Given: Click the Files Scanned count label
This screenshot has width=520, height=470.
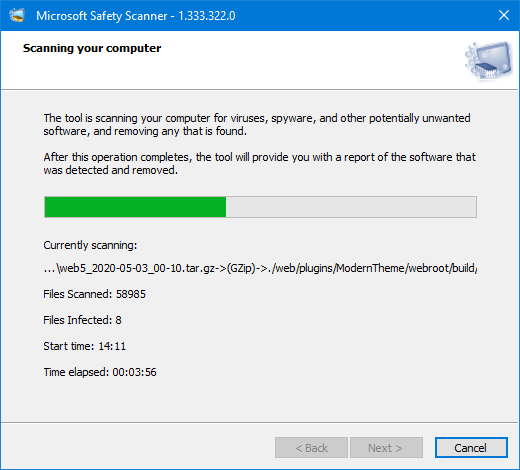Looking at the screenshot, I should click(x=95, y=294).
